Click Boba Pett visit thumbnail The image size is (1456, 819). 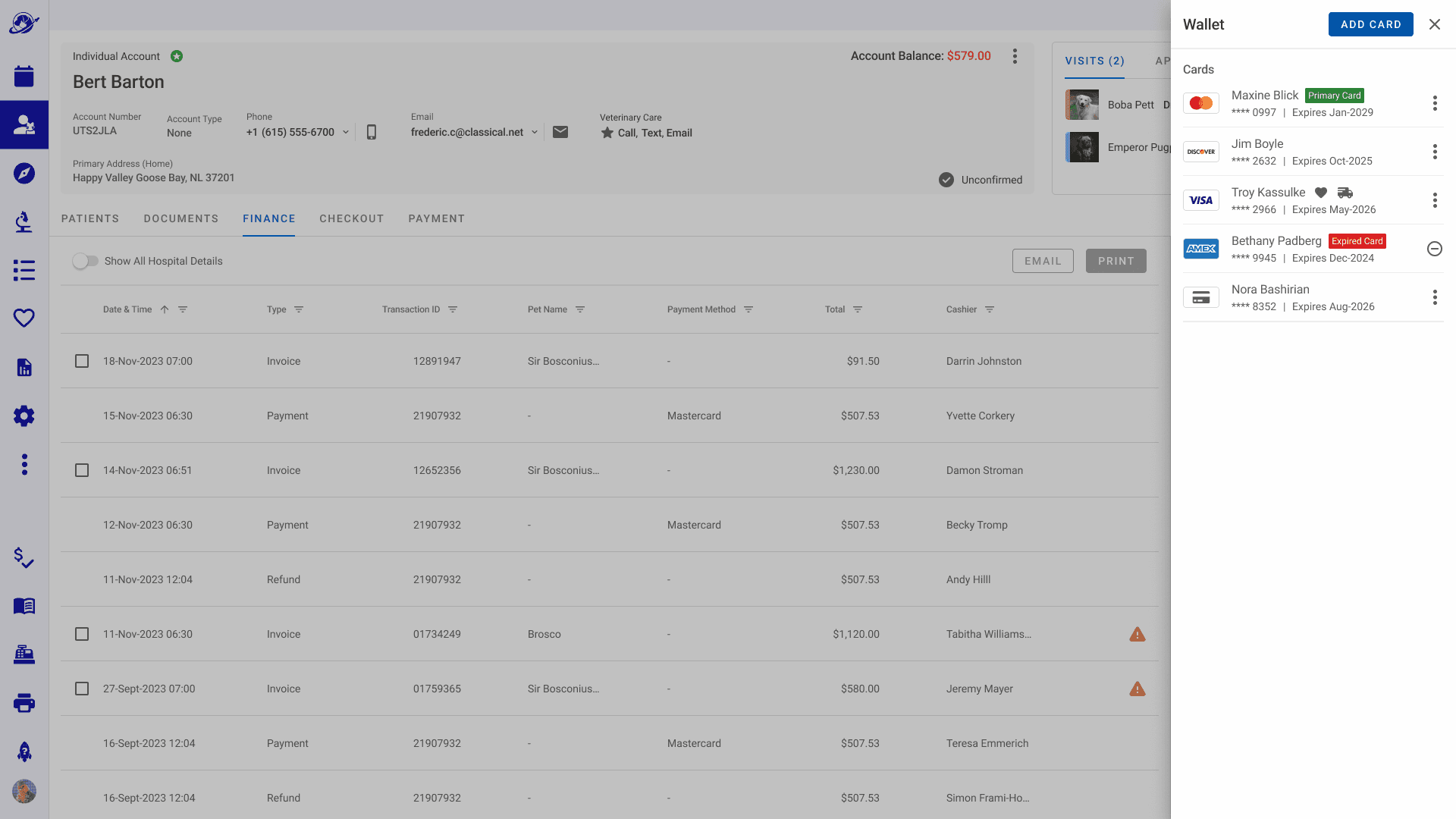pyautogui.click(x=1082, y=105)
